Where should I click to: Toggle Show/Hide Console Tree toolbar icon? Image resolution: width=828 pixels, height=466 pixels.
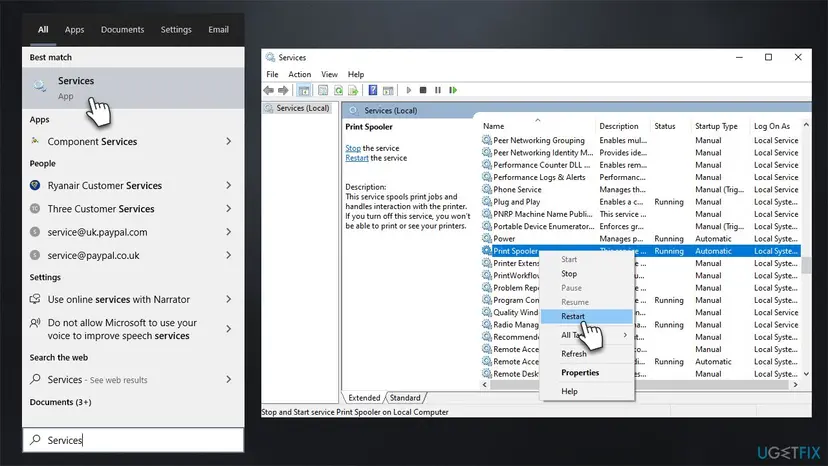pos(304,90)
